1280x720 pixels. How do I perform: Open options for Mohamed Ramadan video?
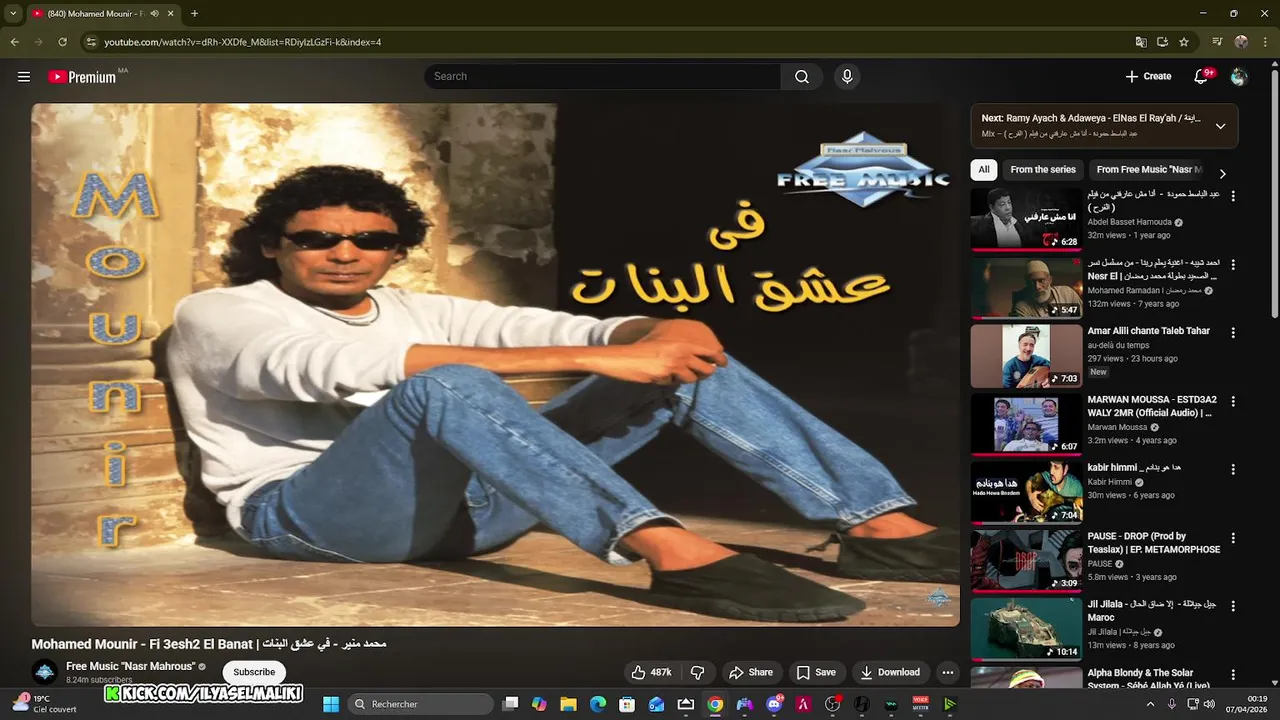tap(1232, 265)
